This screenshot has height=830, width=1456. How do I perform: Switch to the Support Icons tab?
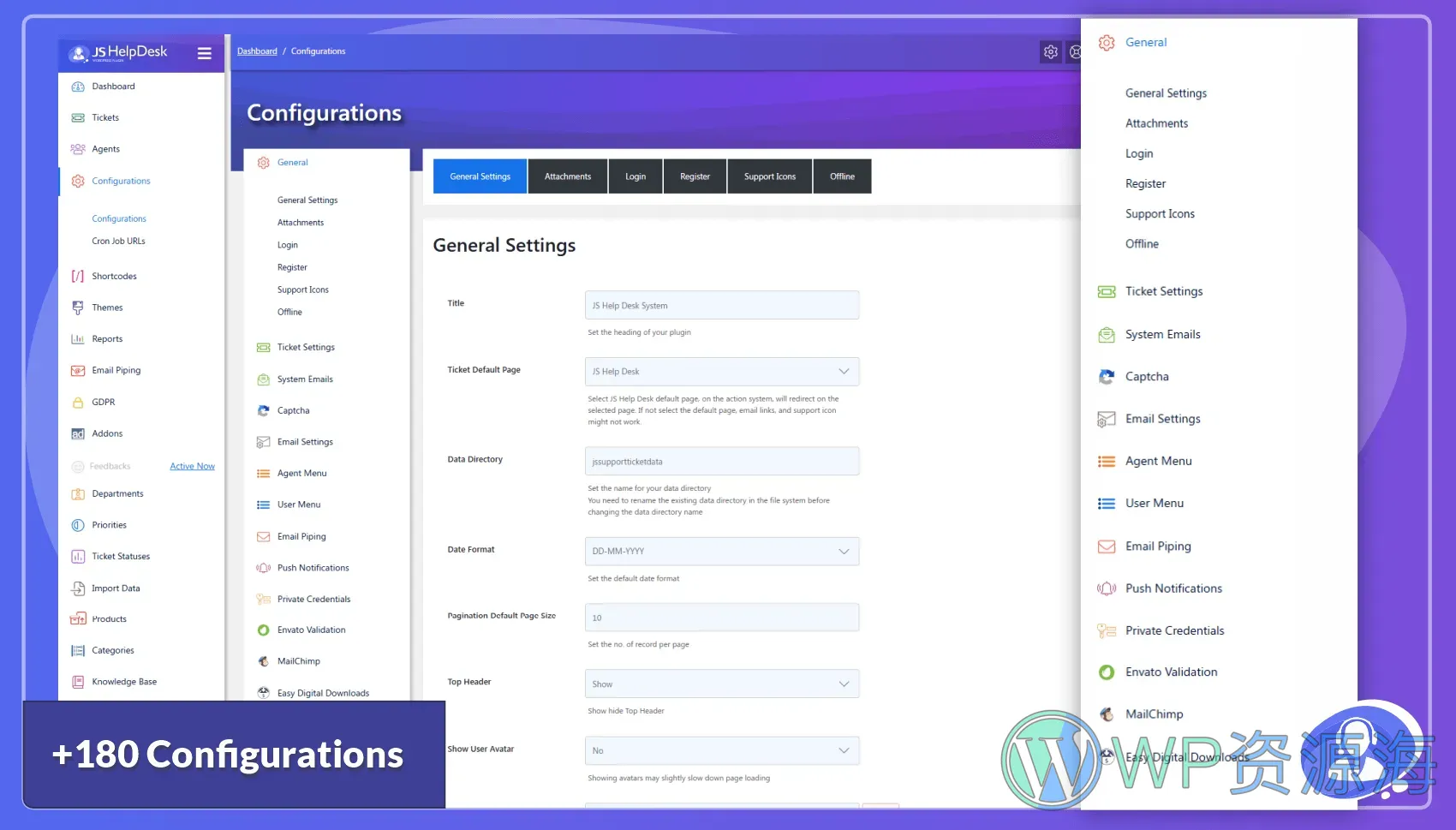(769, 176)
